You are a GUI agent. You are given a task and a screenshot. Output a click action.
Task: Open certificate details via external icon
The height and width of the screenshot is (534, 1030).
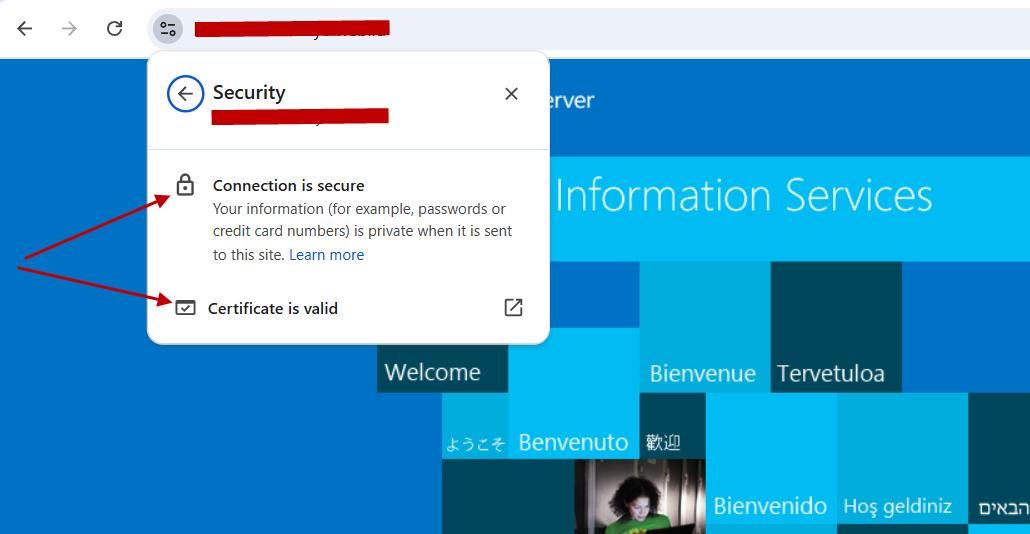[513, 307]
